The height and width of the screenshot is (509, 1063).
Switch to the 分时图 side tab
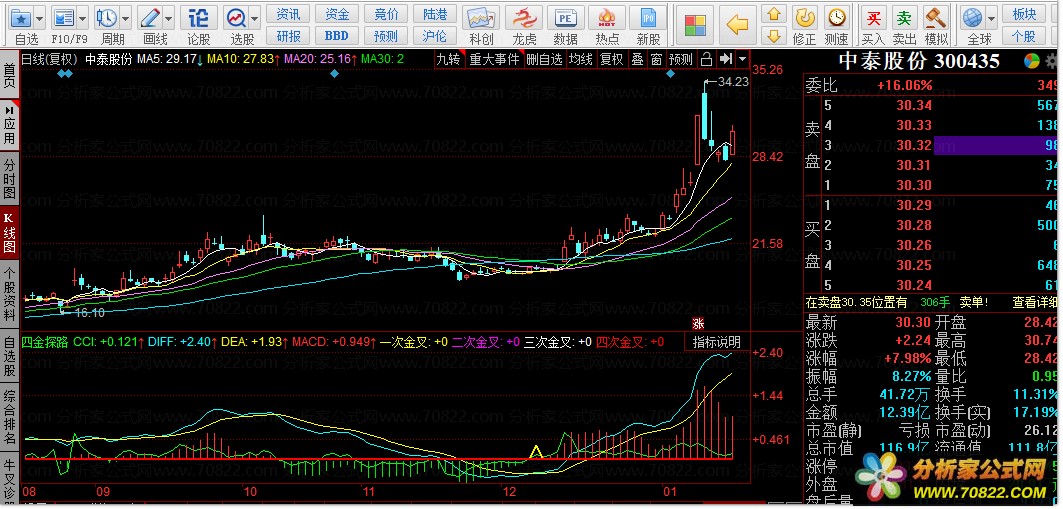(9, 177)
